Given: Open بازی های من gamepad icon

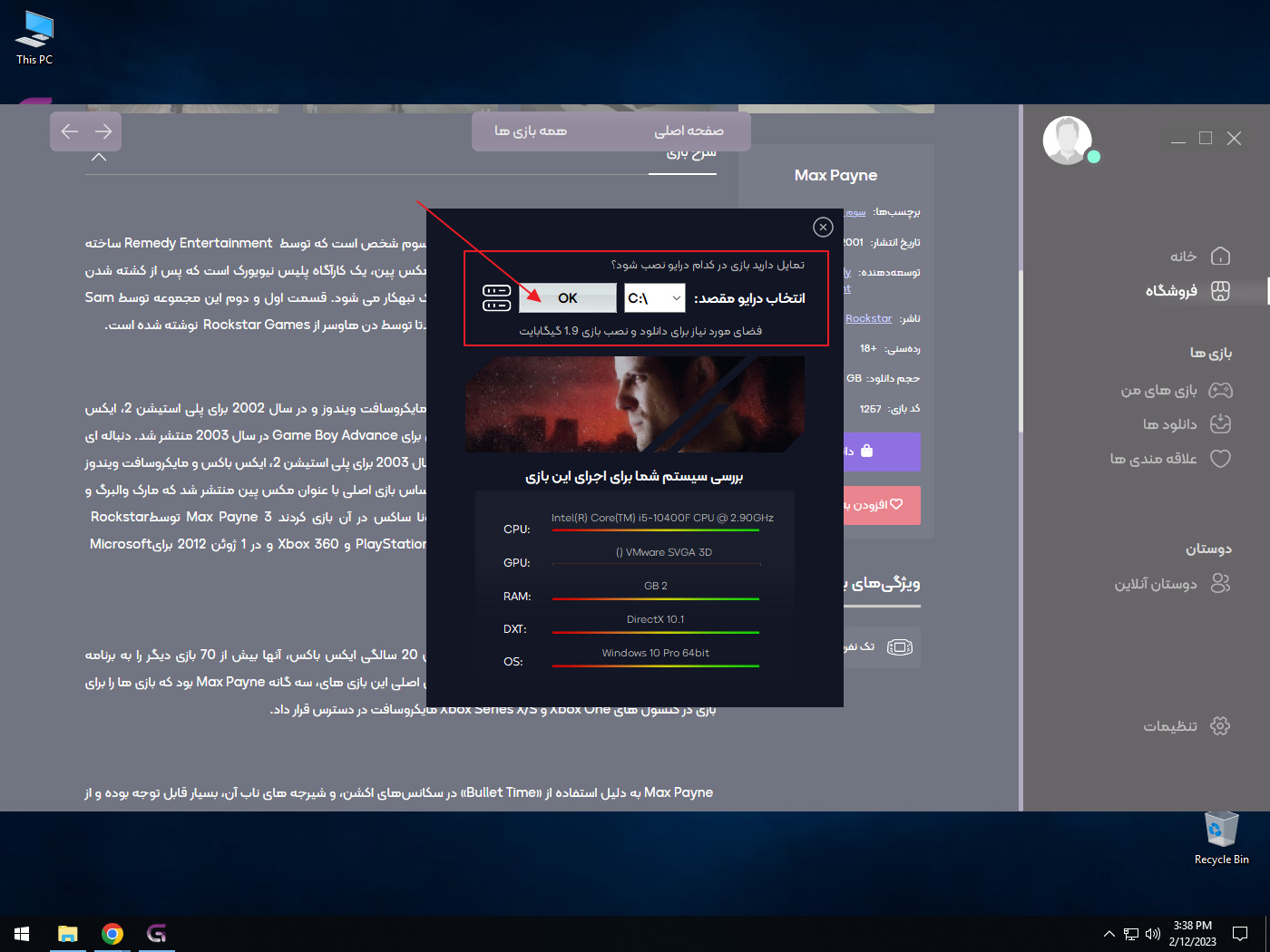Looking at the screenshot, I should coord(1220,391).
